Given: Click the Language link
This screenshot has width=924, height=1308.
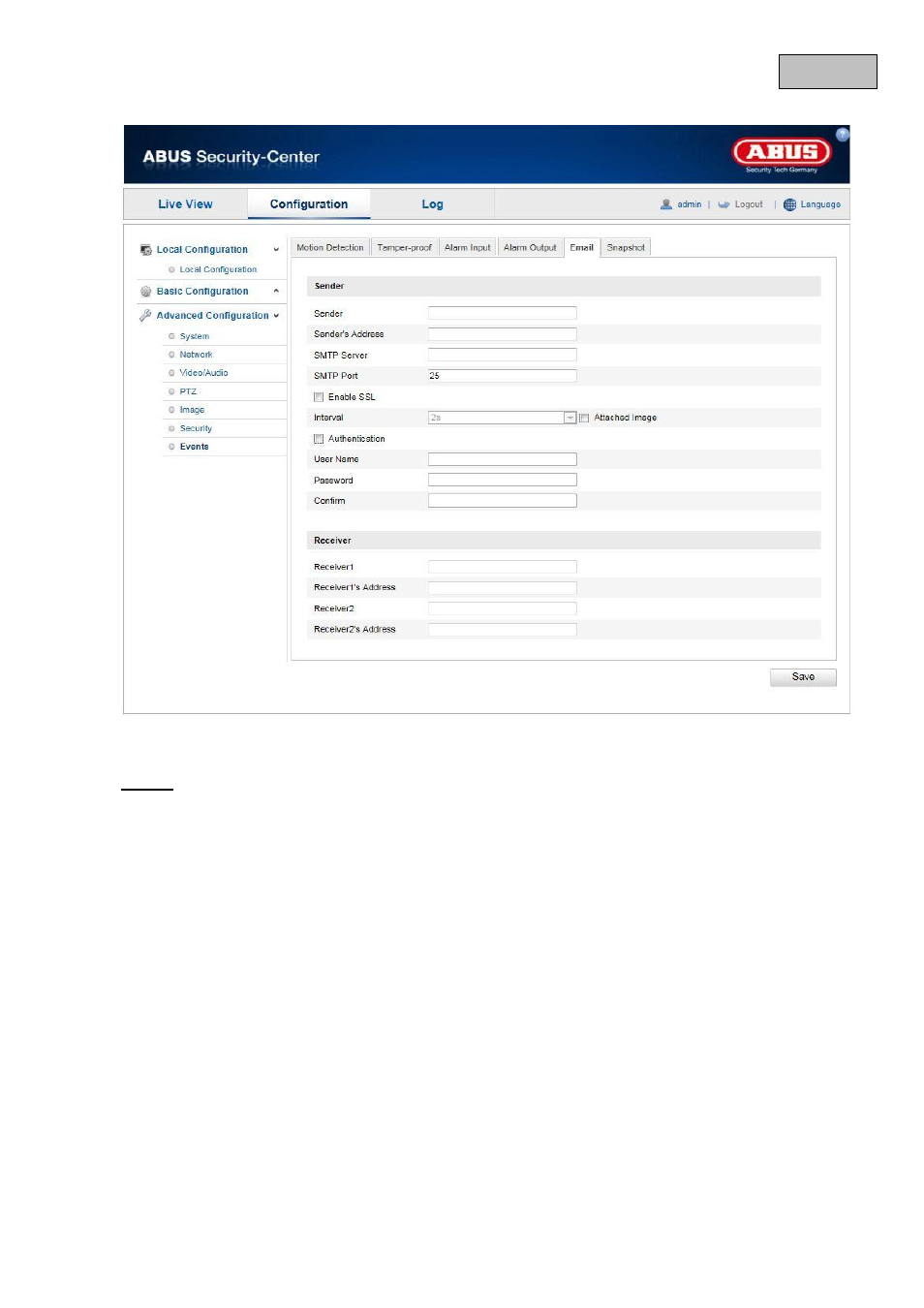Looking at the screenshot, I should tap(820, 204).
